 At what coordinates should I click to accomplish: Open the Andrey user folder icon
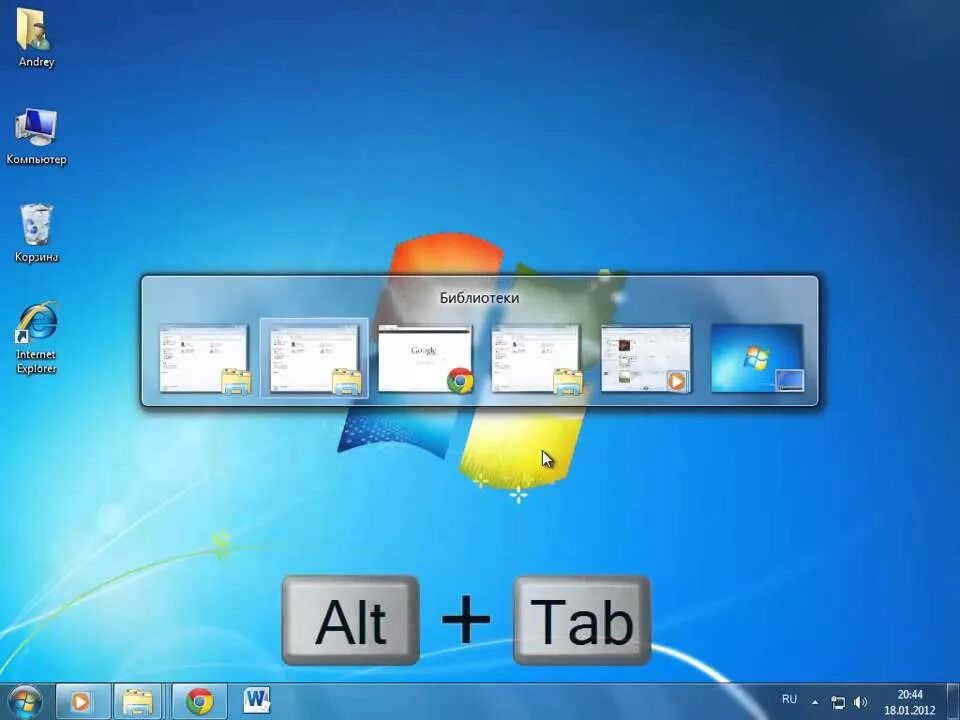pos(35,38)
